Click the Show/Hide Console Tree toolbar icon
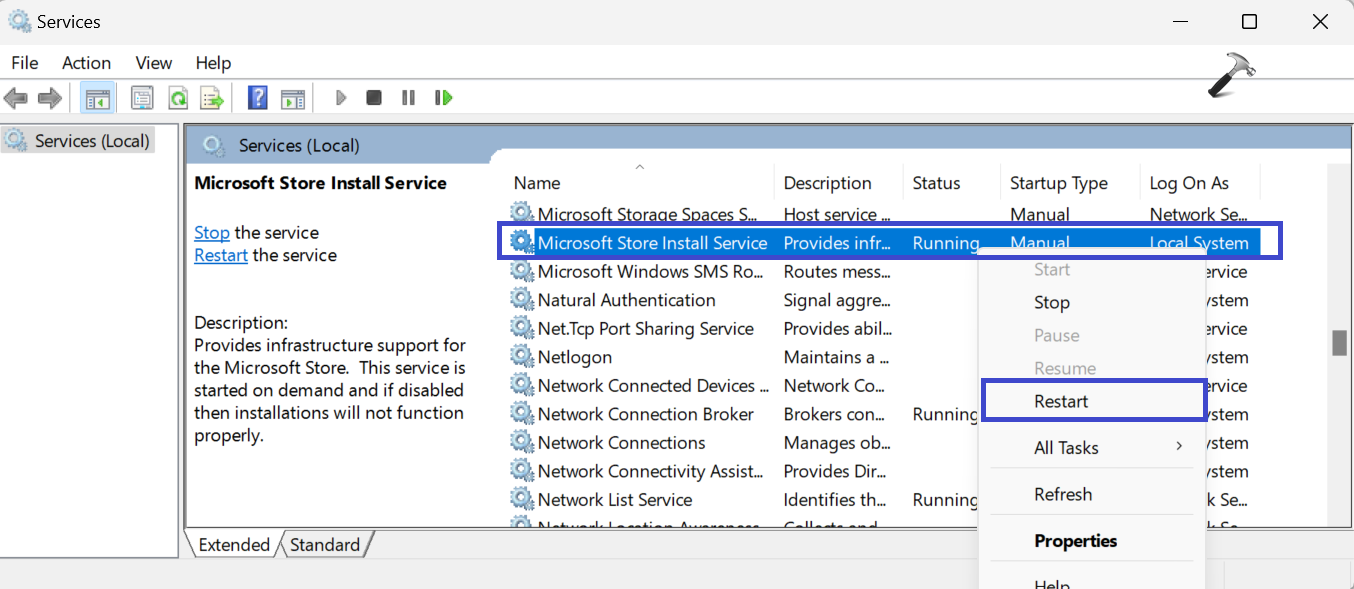The image size is (1354, 589). [x=97, y=98]
